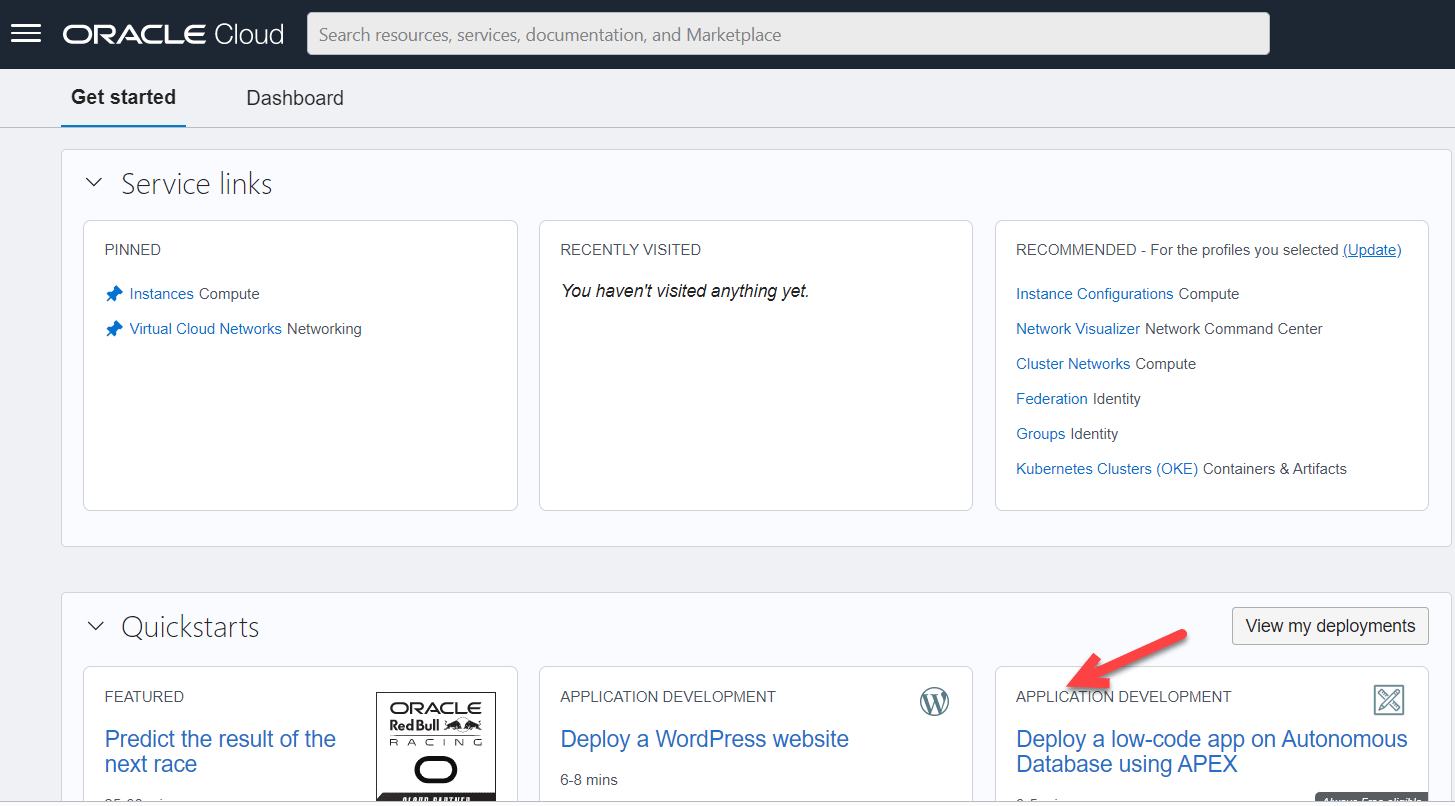Click APPLICATION DEVELOPMENT label on WordPress card
Screen dimensions: 1455x806
coord(668,697)
